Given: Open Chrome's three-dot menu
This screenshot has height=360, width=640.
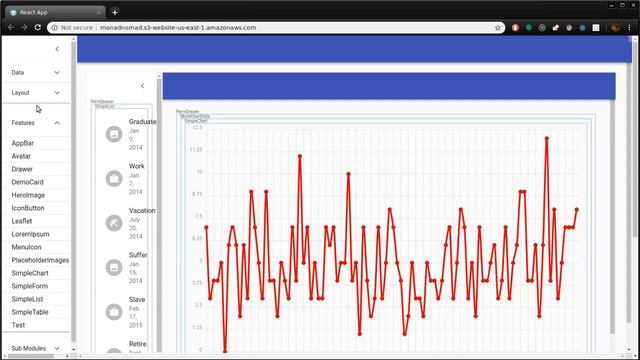Looking at the screenshot, I should [x=629, y=28].
